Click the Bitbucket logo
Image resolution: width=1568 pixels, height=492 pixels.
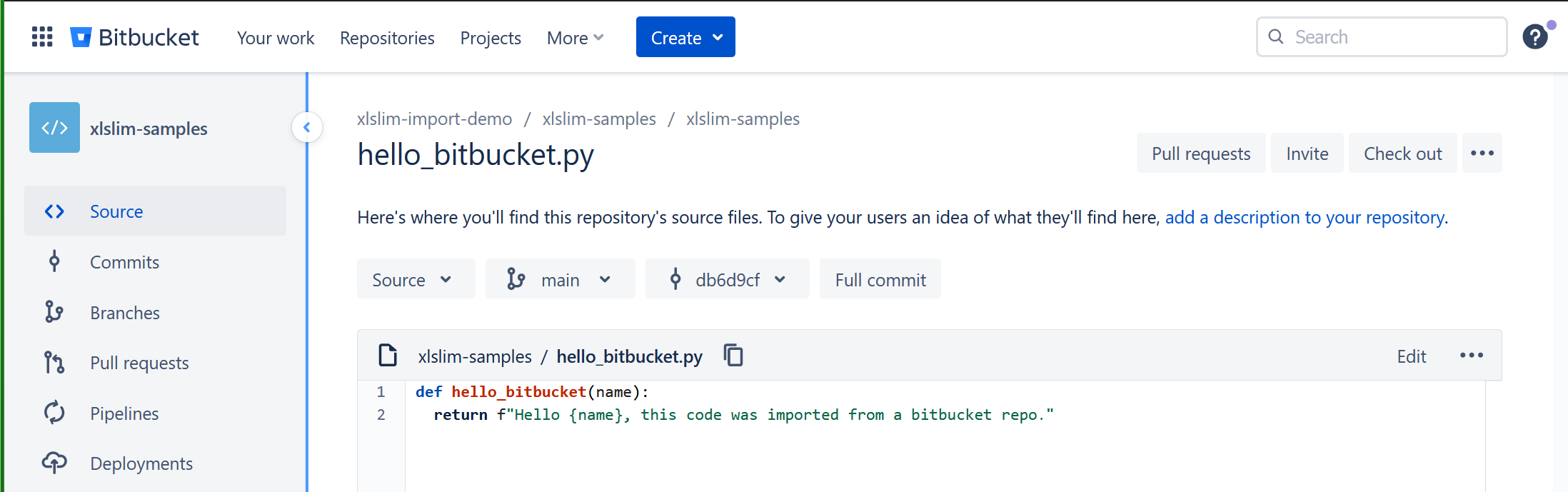click(x=134, y=37)
